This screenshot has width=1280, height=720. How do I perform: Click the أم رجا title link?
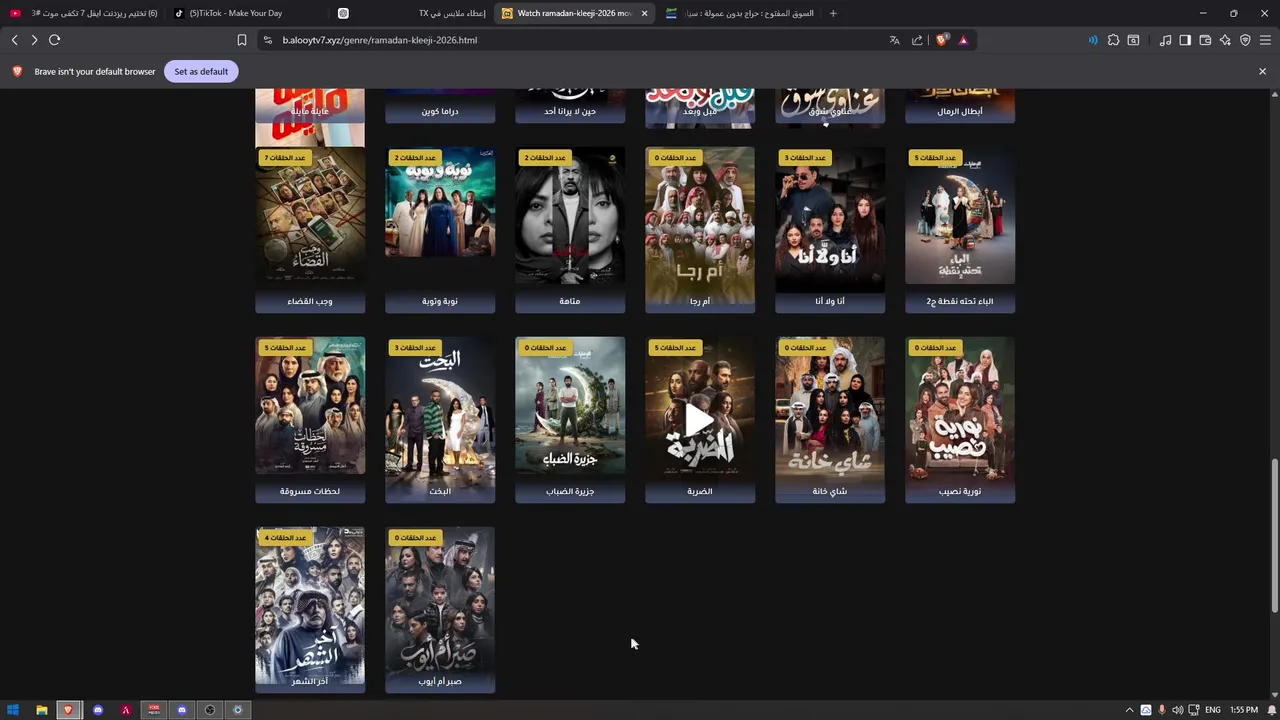tap(700, 301)
